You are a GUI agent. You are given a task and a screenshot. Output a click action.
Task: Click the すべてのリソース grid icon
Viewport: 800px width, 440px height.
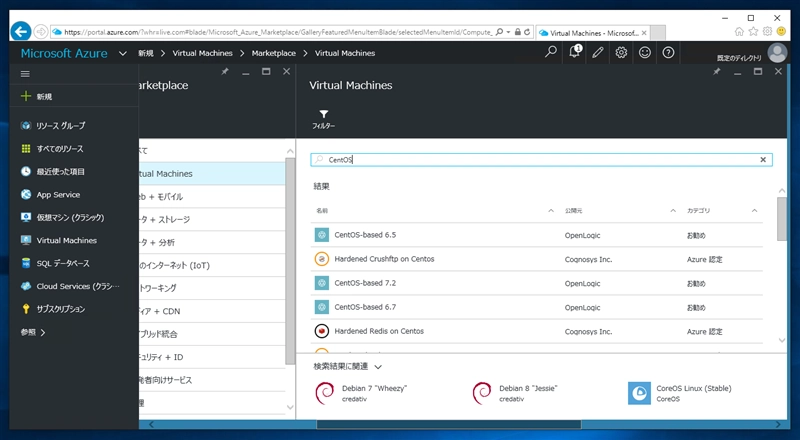click(x=26, y=148)
